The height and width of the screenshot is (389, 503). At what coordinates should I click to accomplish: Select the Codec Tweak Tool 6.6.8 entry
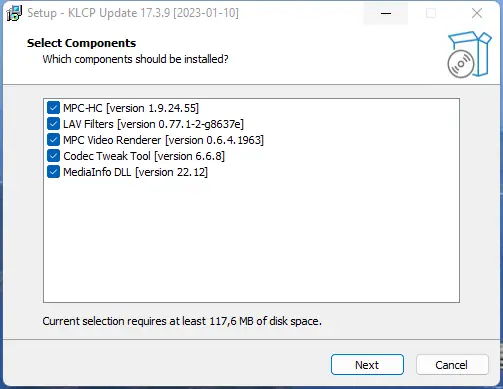pos(144,156)
